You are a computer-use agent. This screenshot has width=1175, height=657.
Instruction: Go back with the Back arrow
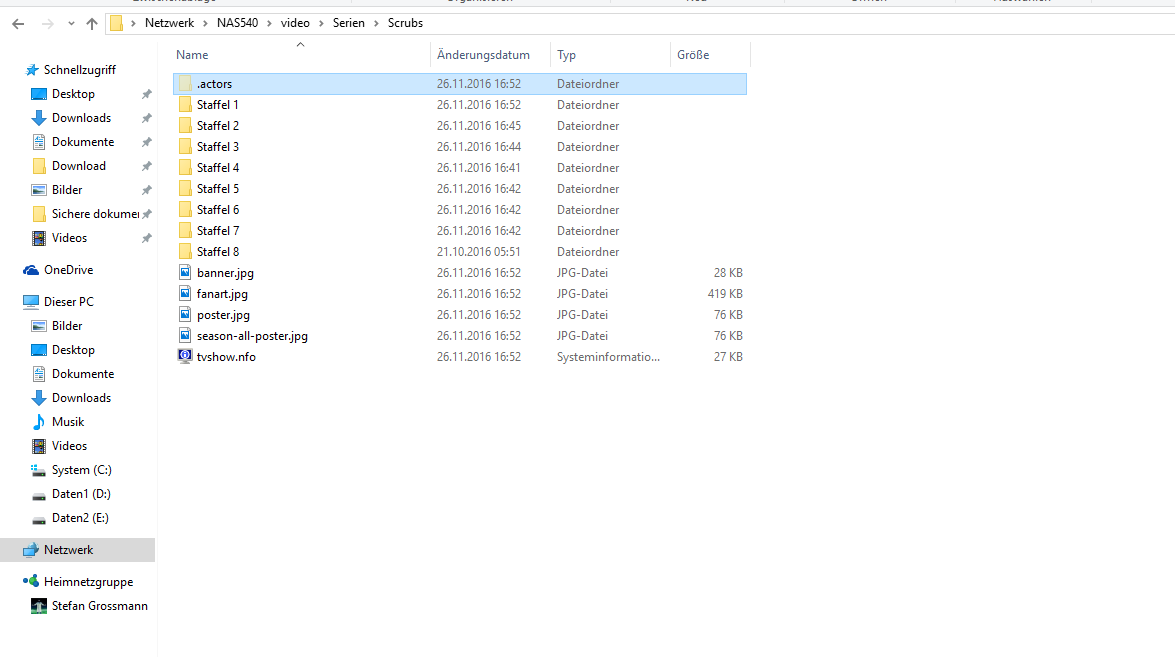[19, 24]
